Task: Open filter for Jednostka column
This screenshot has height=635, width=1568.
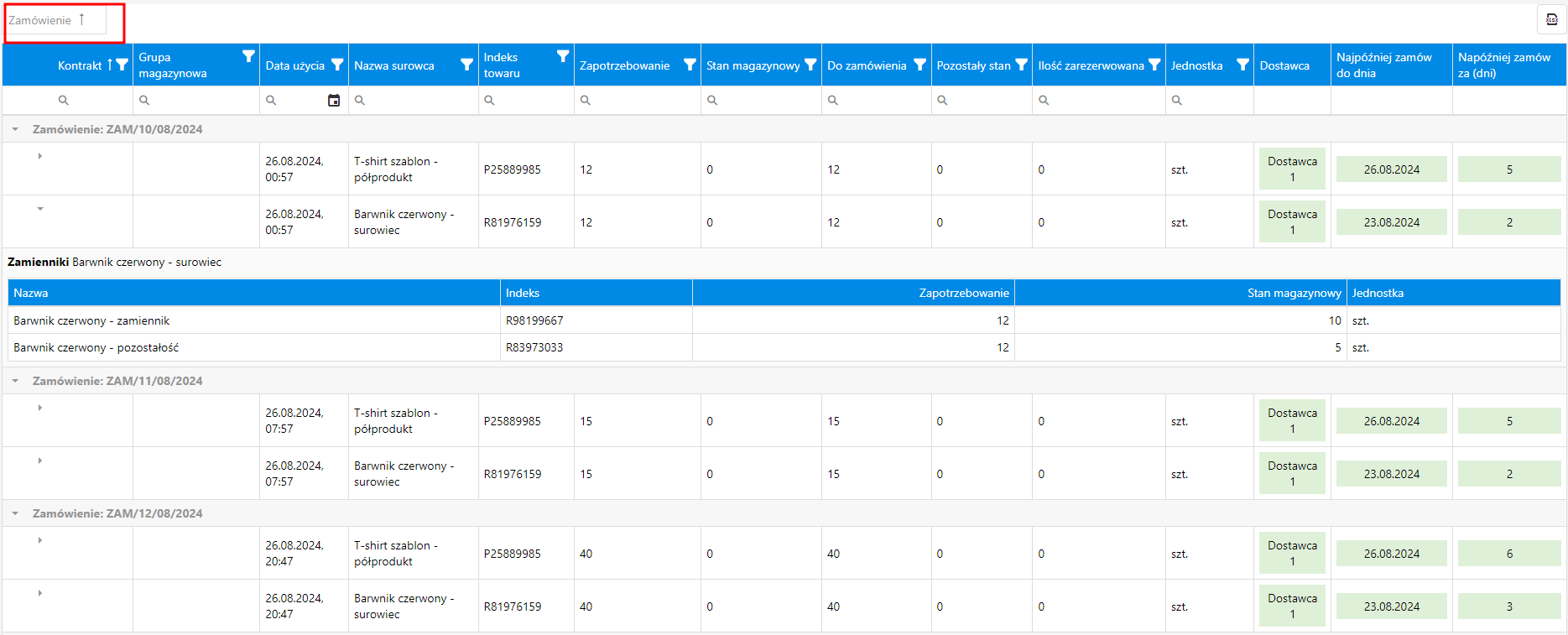Action: click(1242, 65)
